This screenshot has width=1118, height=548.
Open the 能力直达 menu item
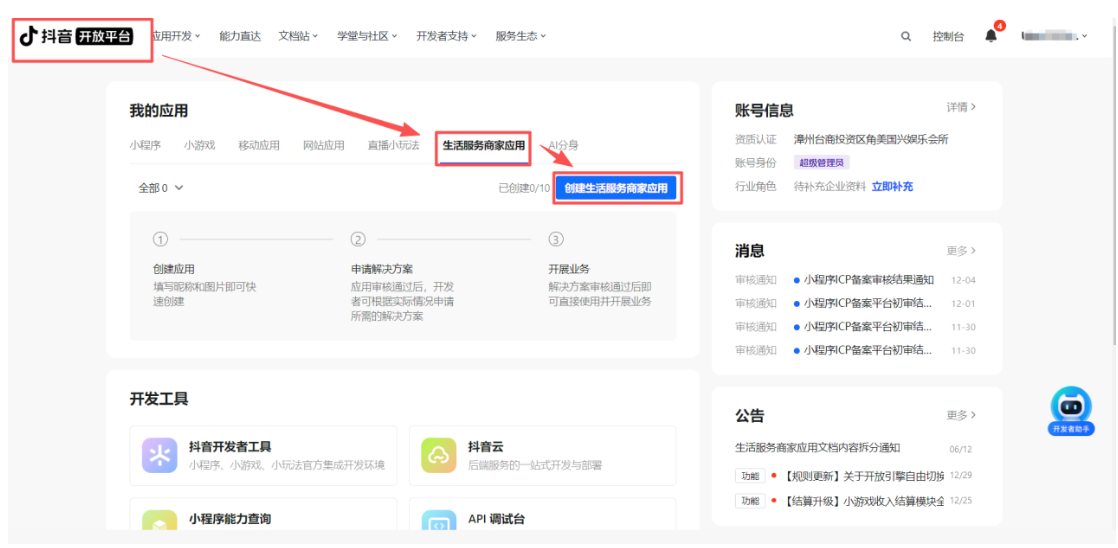pyautogui.click(x=240, y=36)
